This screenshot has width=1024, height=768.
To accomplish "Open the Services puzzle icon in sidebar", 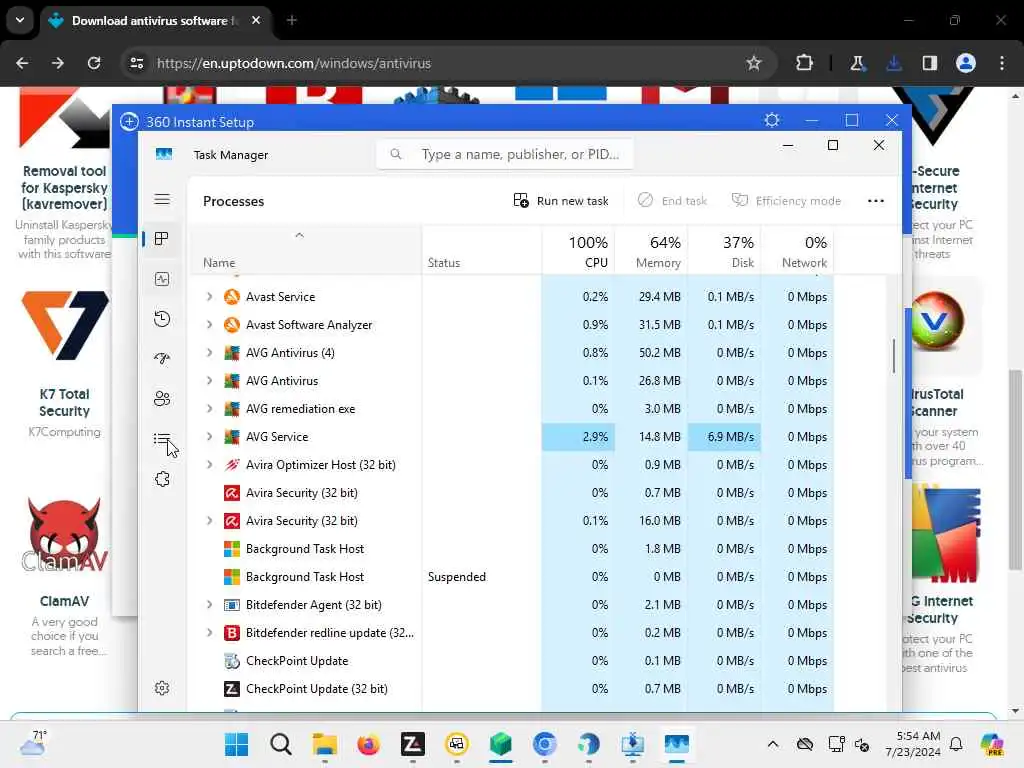I will pos(162,479).
